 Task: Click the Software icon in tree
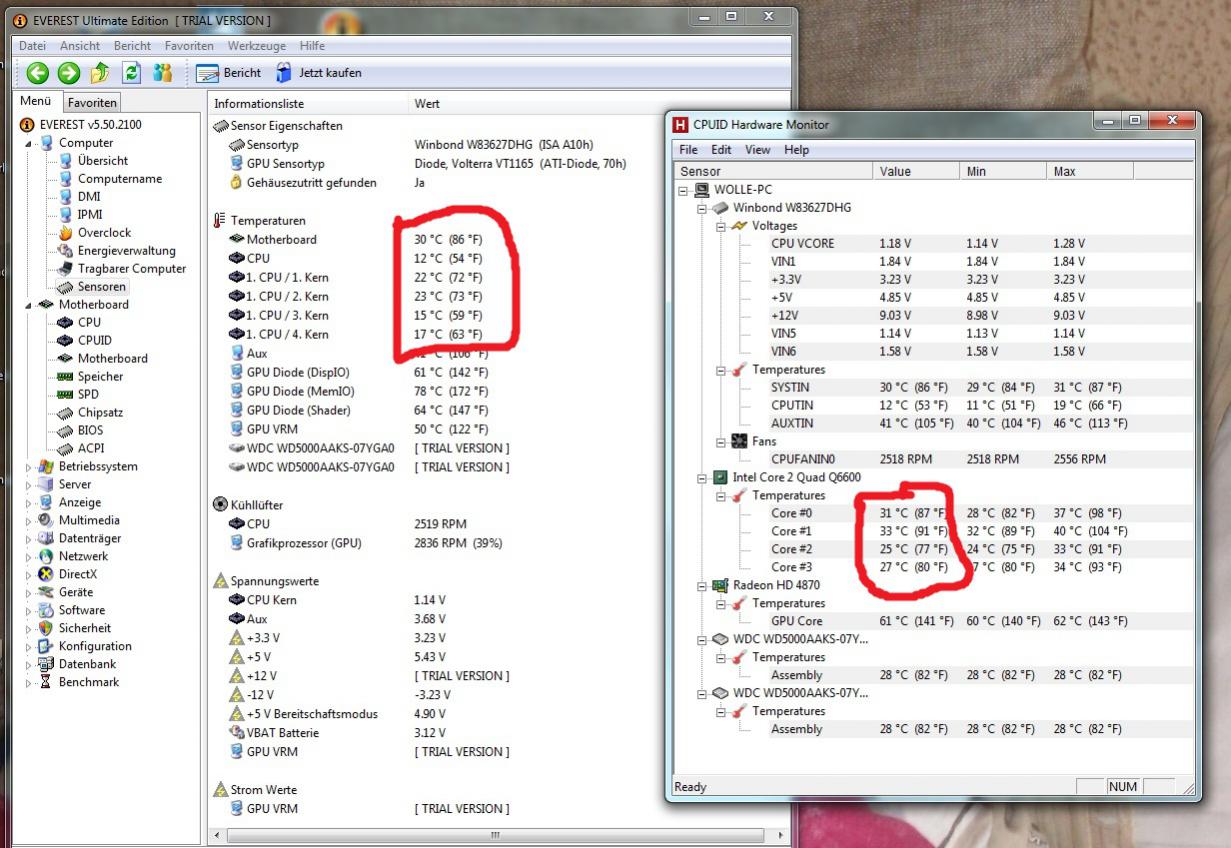(46, 611)
